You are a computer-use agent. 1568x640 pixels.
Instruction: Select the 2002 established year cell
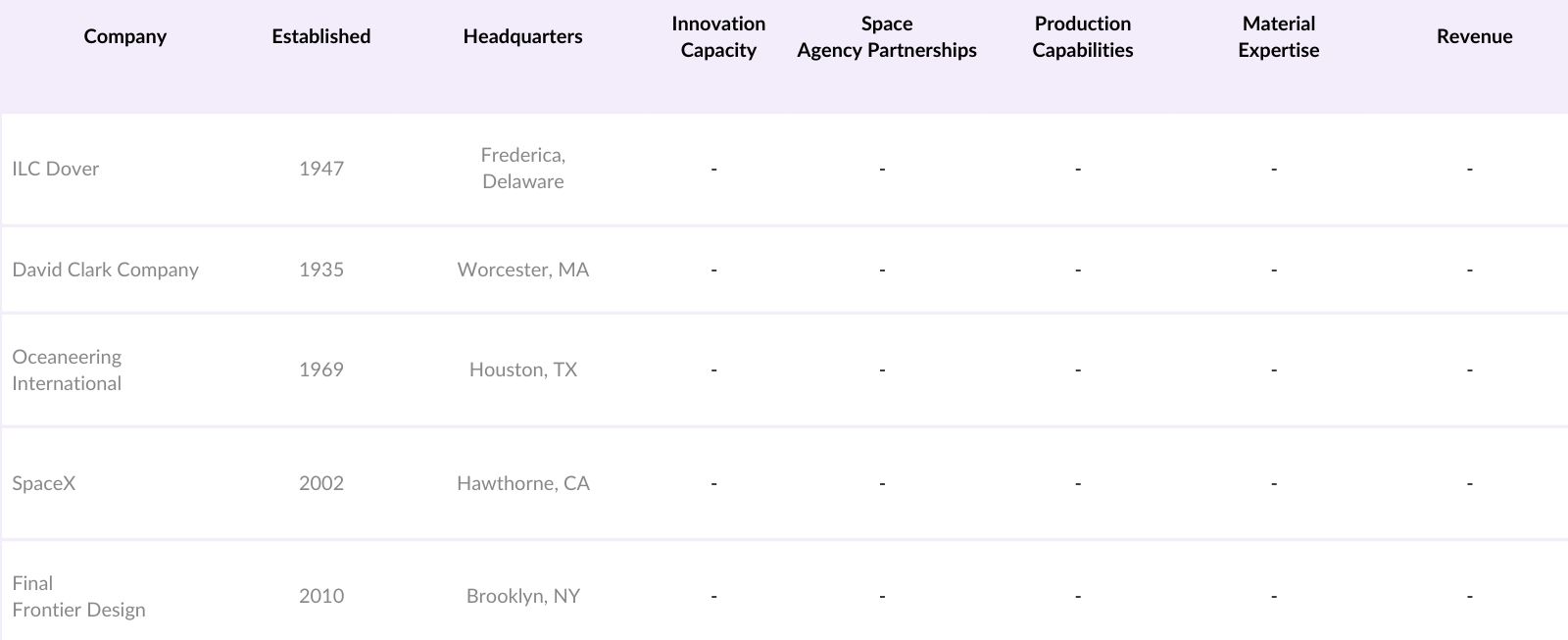point(321,483)
